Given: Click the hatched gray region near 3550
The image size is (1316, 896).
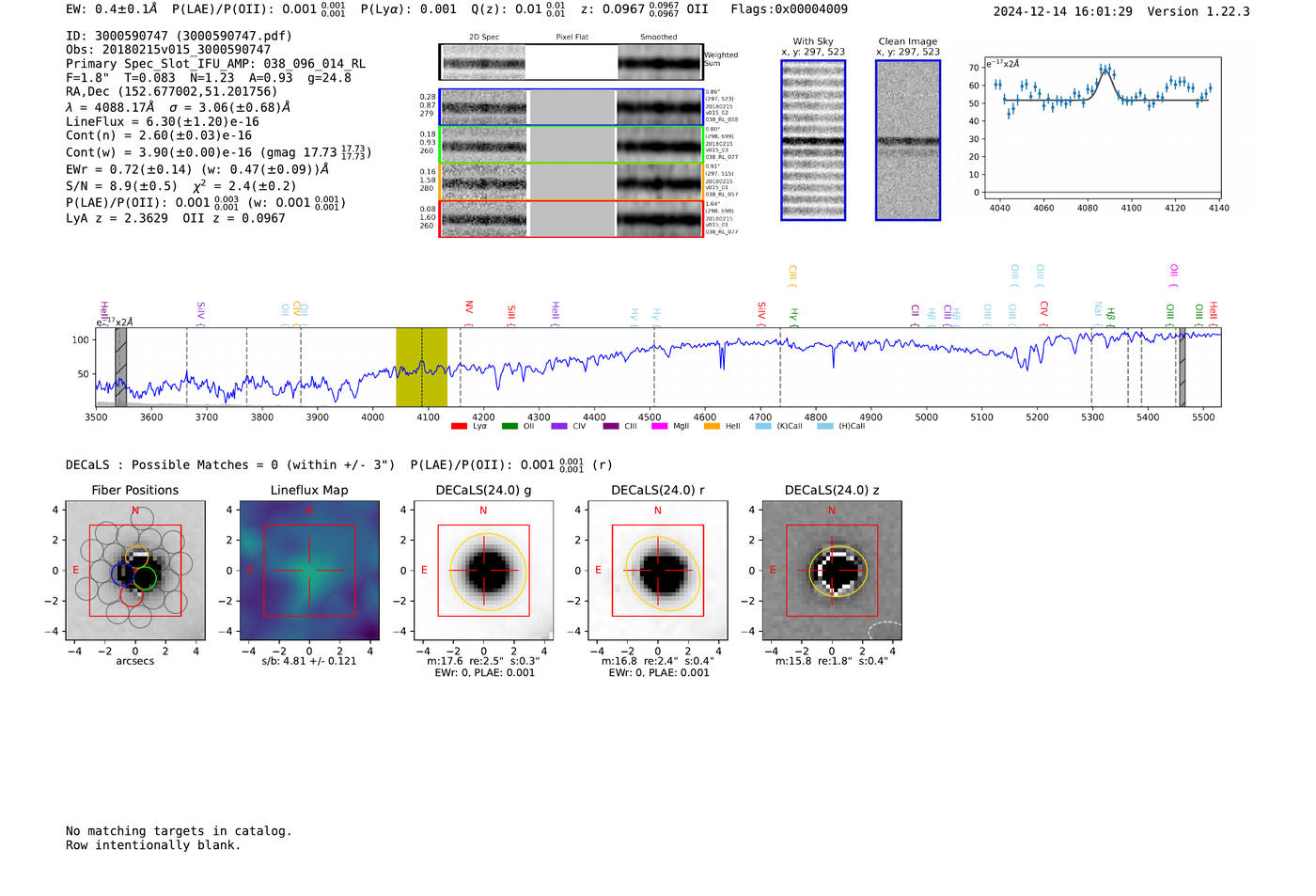Looking at the screenshot, I should (x=120, y=367).
